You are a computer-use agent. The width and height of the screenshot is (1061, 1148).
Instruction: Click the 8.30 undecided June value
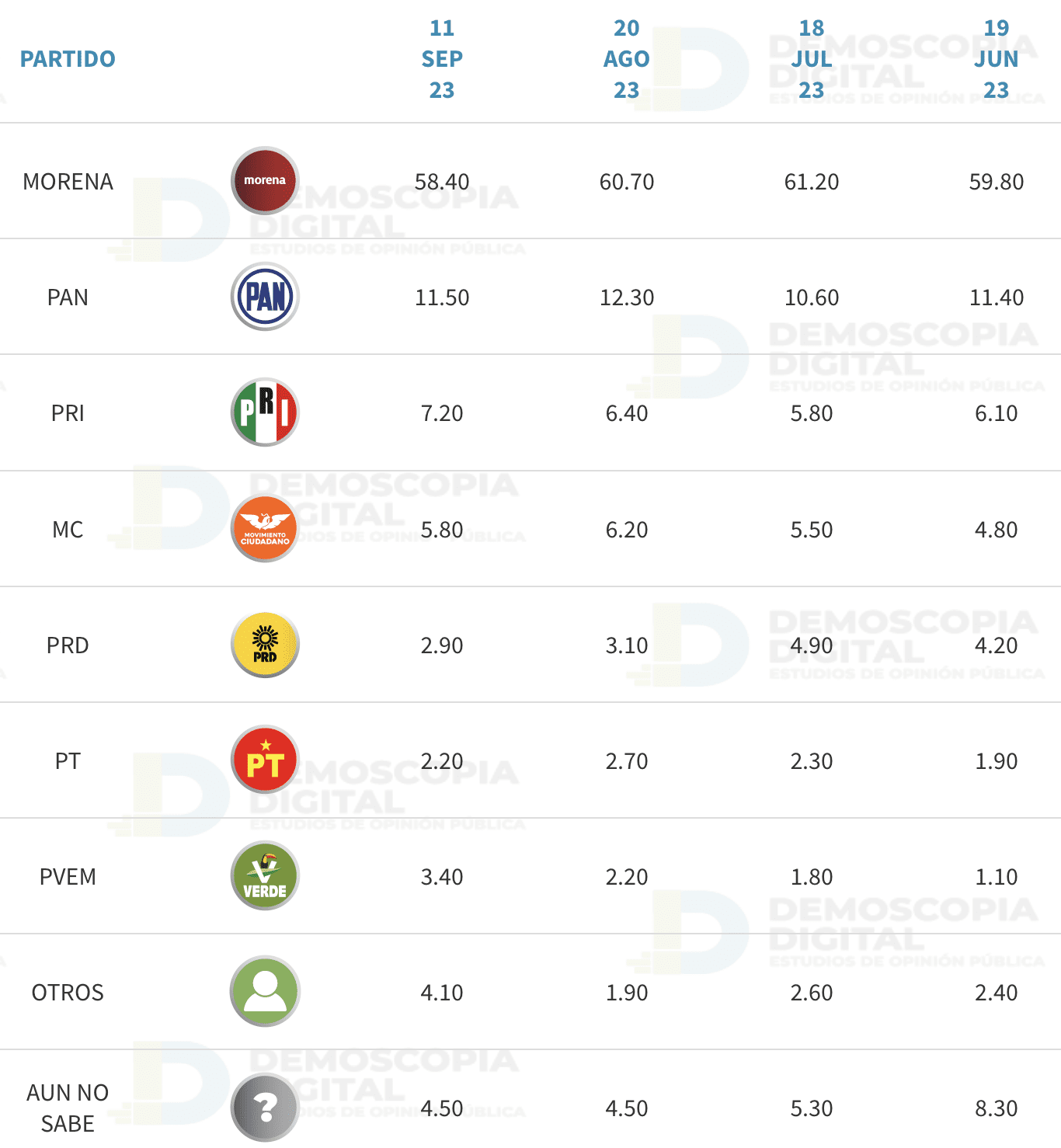[997, 1108]
